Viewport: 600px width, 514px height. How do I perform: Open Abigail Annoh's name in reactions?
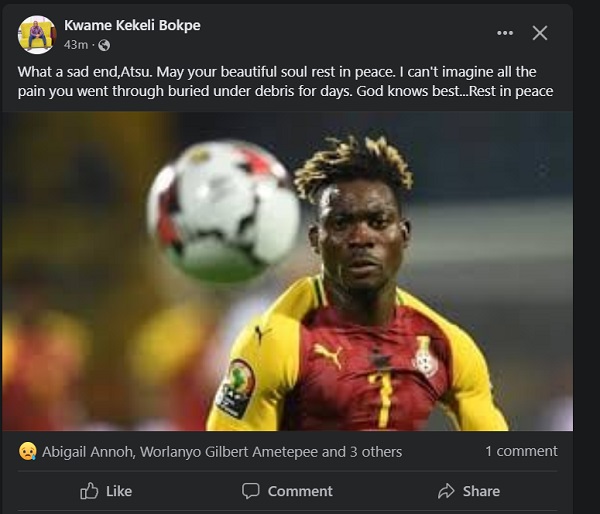pyautogui.click(x=87, y=452)
